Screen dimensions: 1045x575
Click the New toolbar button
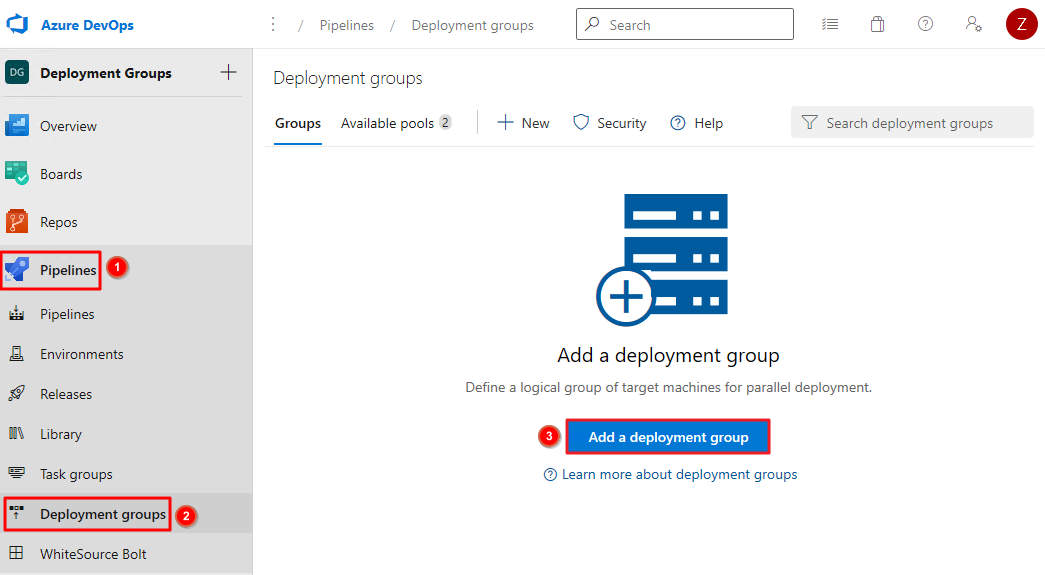523,123
